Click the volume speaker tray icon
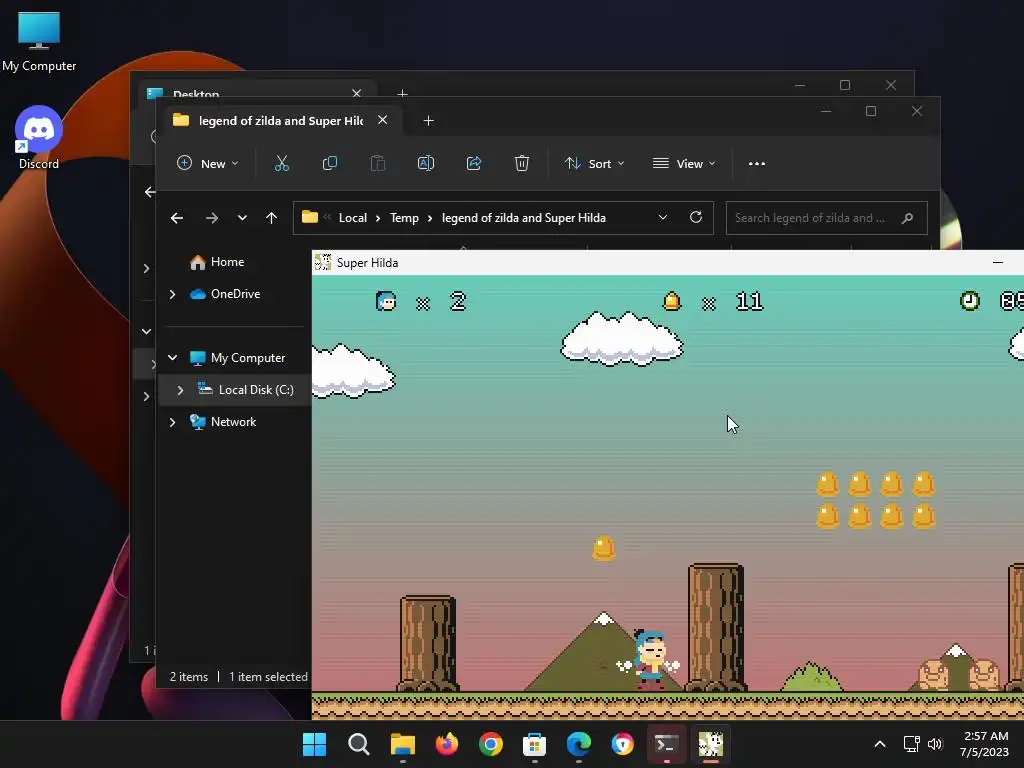 point(935,744)
